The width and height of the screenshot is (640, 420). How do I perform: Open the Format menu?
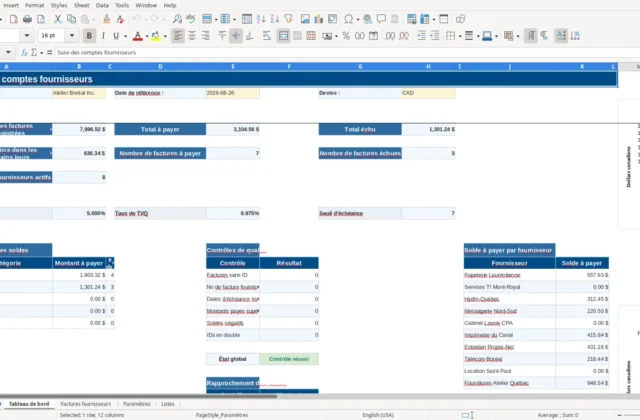click(34, 5)
